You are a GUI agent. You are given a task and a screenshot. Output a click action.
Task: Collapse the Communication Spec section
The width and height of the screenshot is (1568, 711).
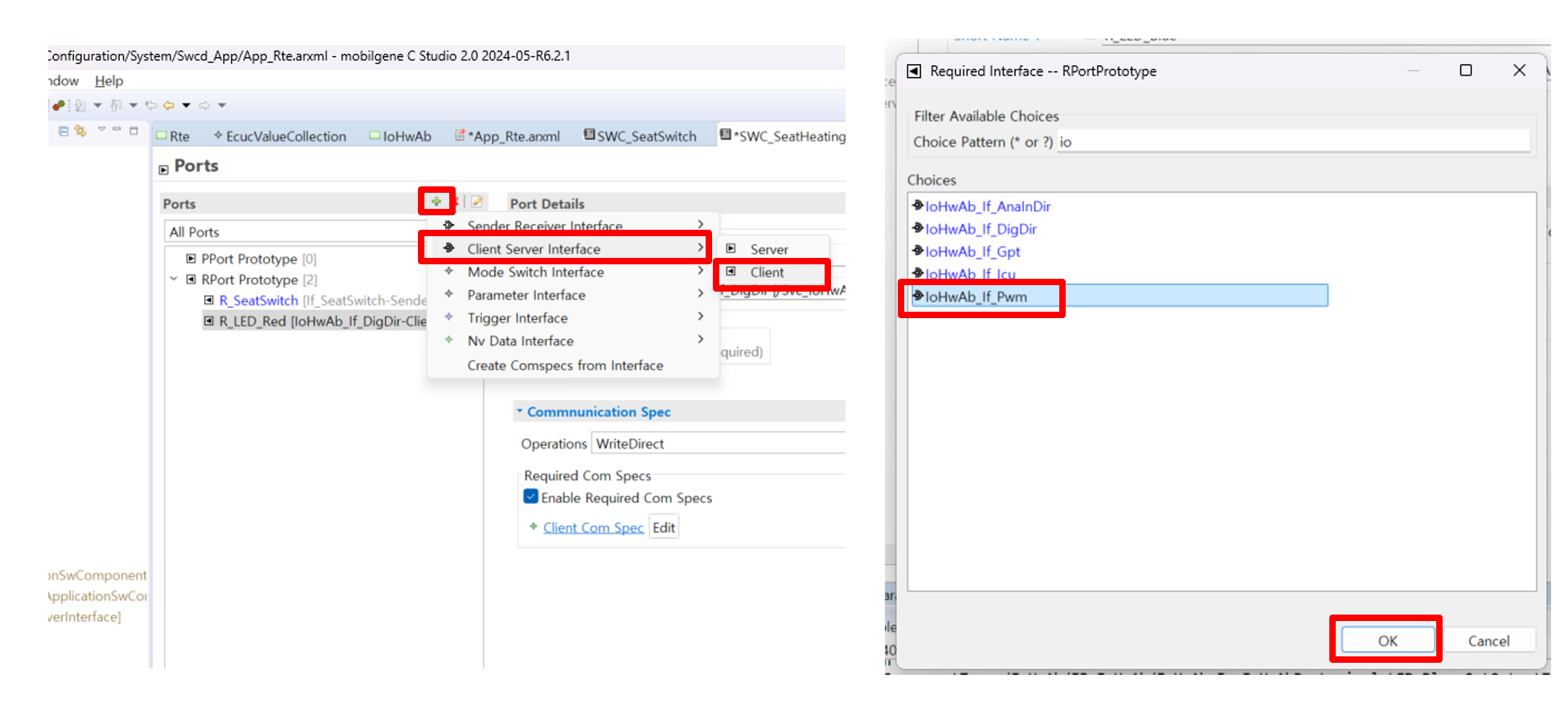coord(519,411)
